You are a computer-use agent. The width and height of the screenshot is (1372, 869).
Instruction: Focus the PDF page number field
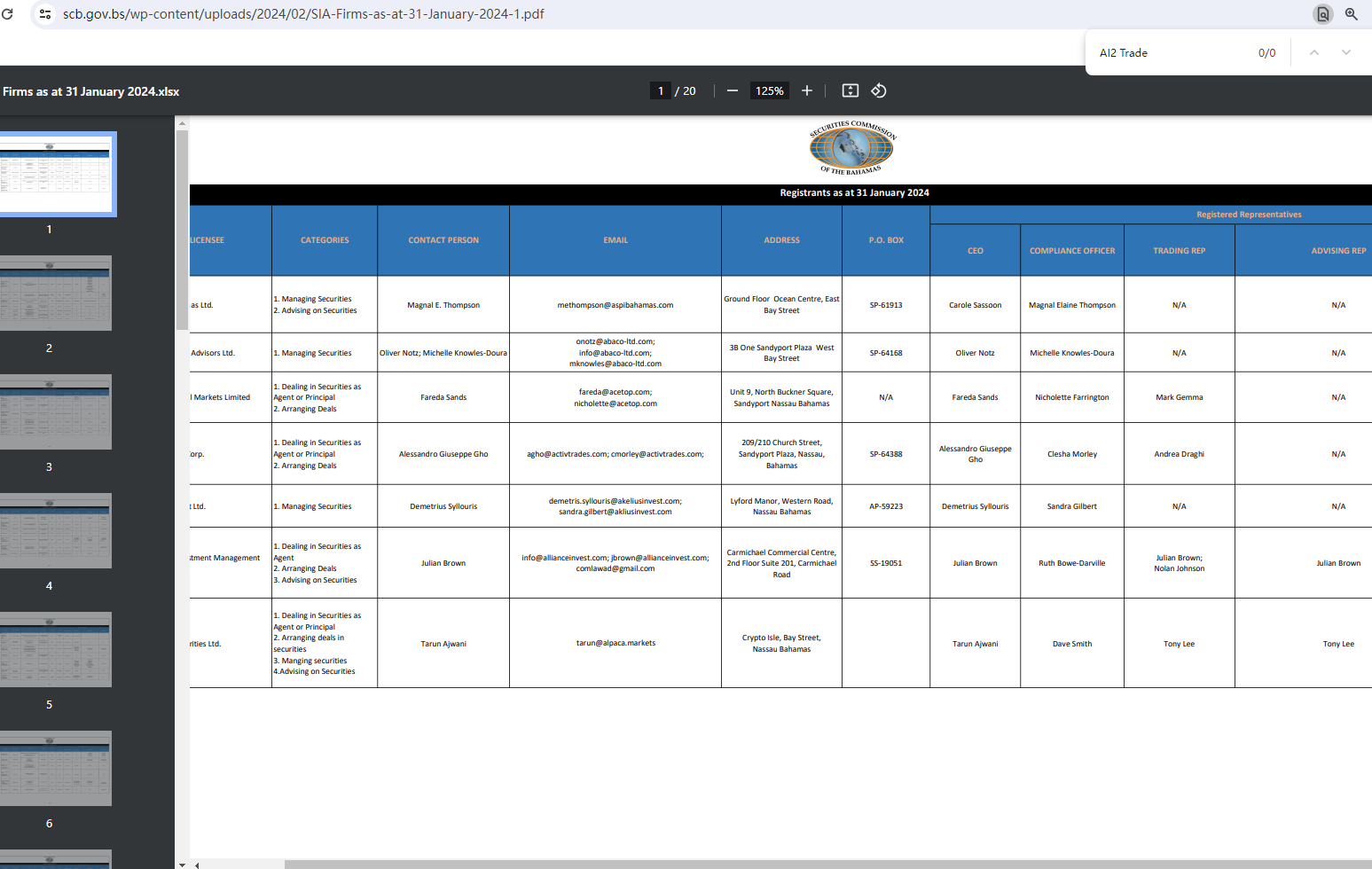(x=661, y=90)
